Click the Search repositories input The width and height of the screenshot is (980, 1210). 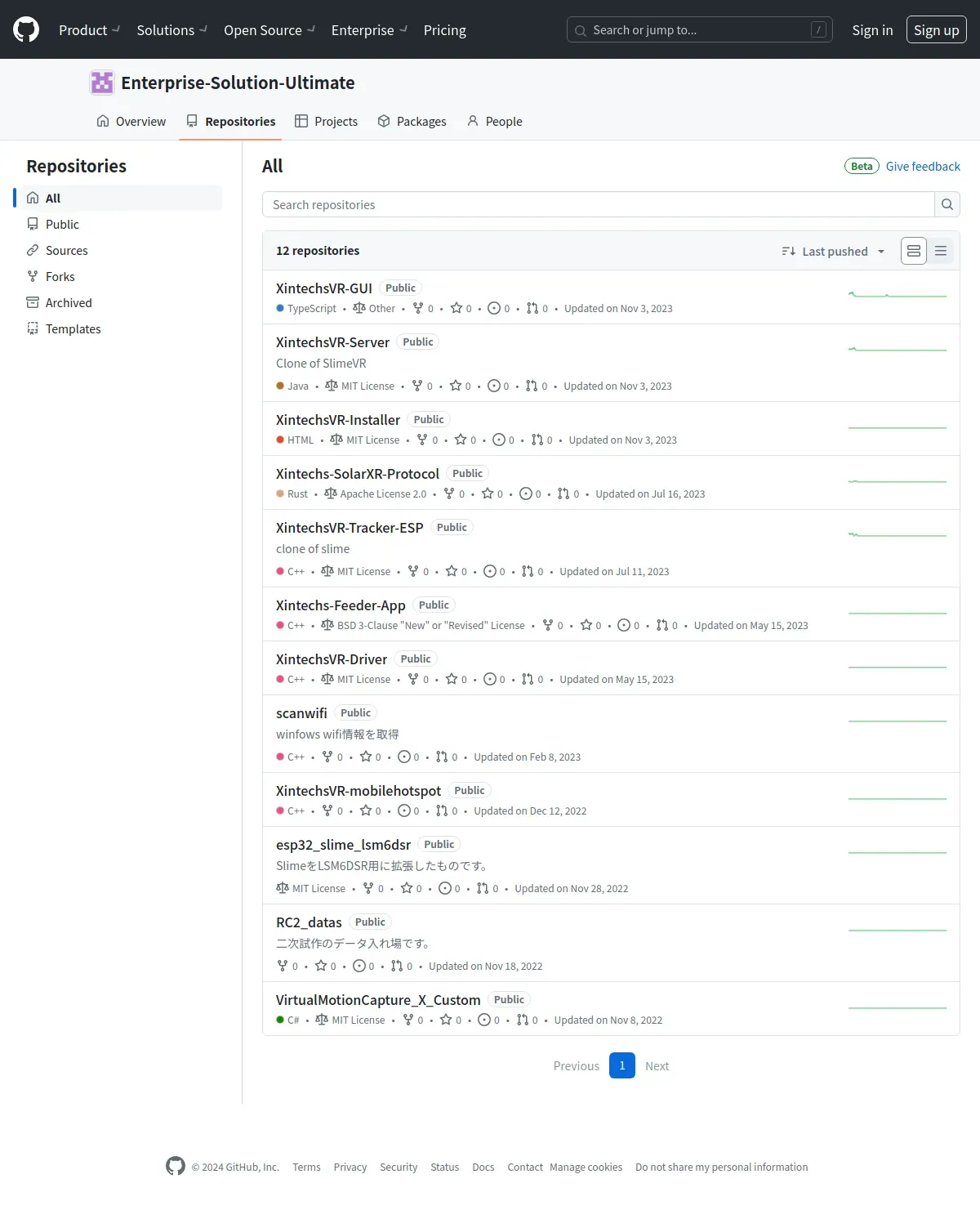[598, 204]
